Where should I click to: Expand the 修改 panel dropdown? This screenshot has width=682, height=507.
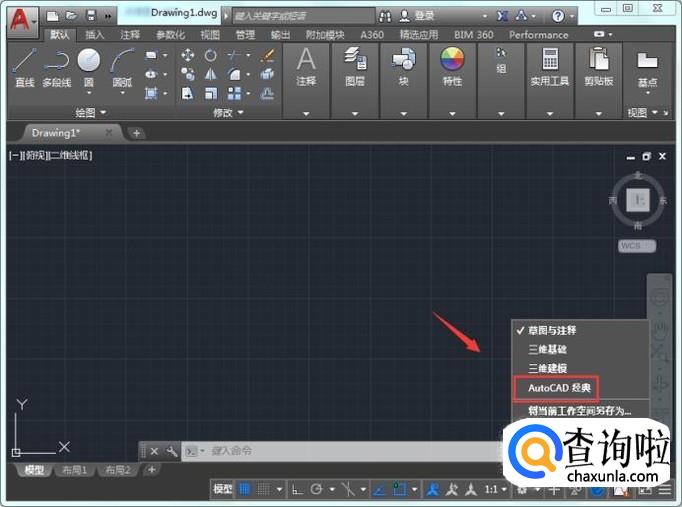tap(240, 113)
